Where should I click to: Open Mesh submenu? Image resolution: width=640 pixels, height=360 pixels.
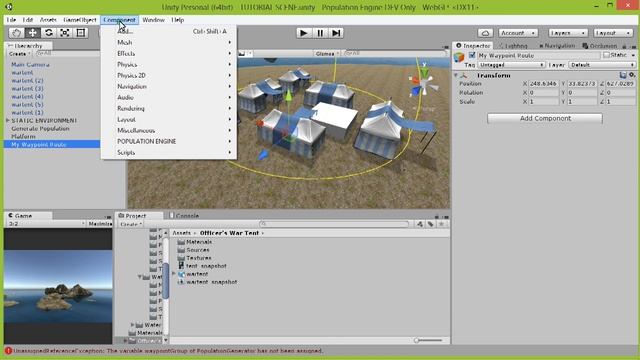point(169,42)
